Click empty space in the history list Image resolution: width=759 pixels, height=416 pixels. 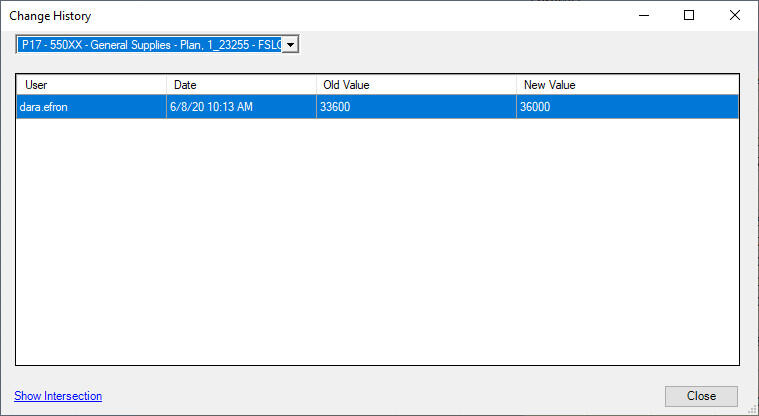pos(377,240)
